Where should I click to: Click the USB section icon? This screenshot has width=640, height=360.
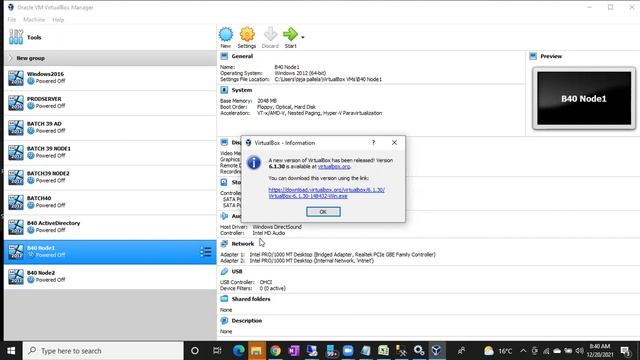[224, 271]
